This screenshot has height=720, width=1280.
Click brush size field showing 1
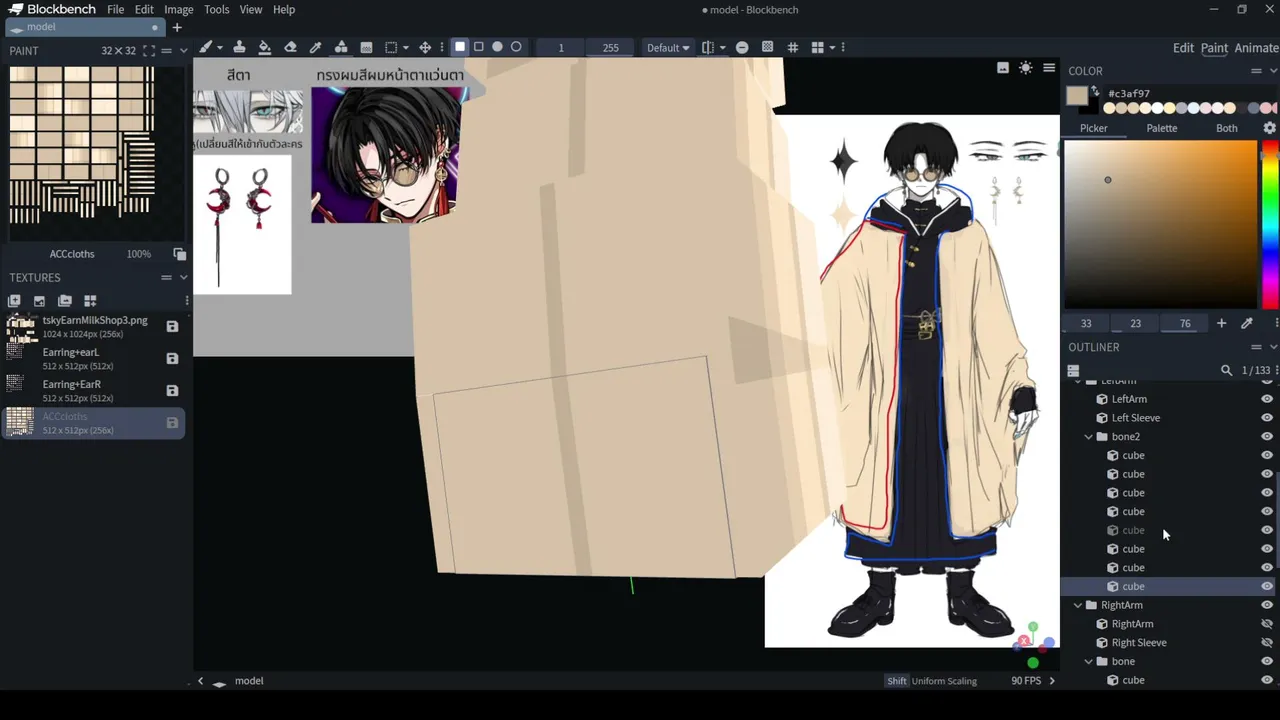(561, 47)
